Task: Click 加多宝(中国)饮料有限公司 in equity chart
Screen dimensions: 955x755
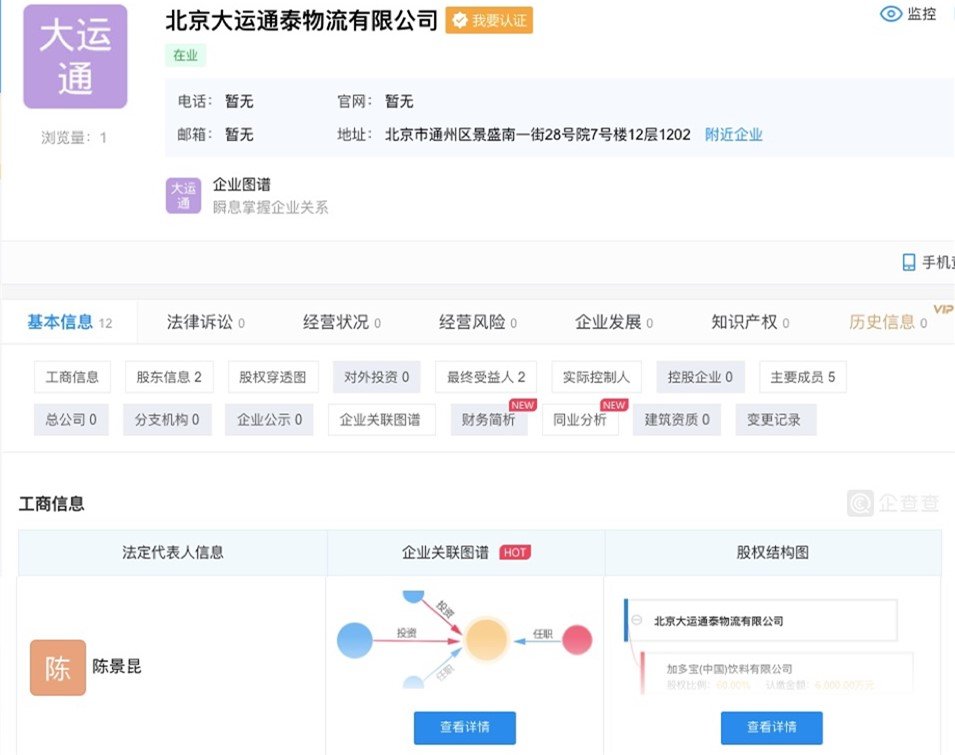Action: [729, 669]
